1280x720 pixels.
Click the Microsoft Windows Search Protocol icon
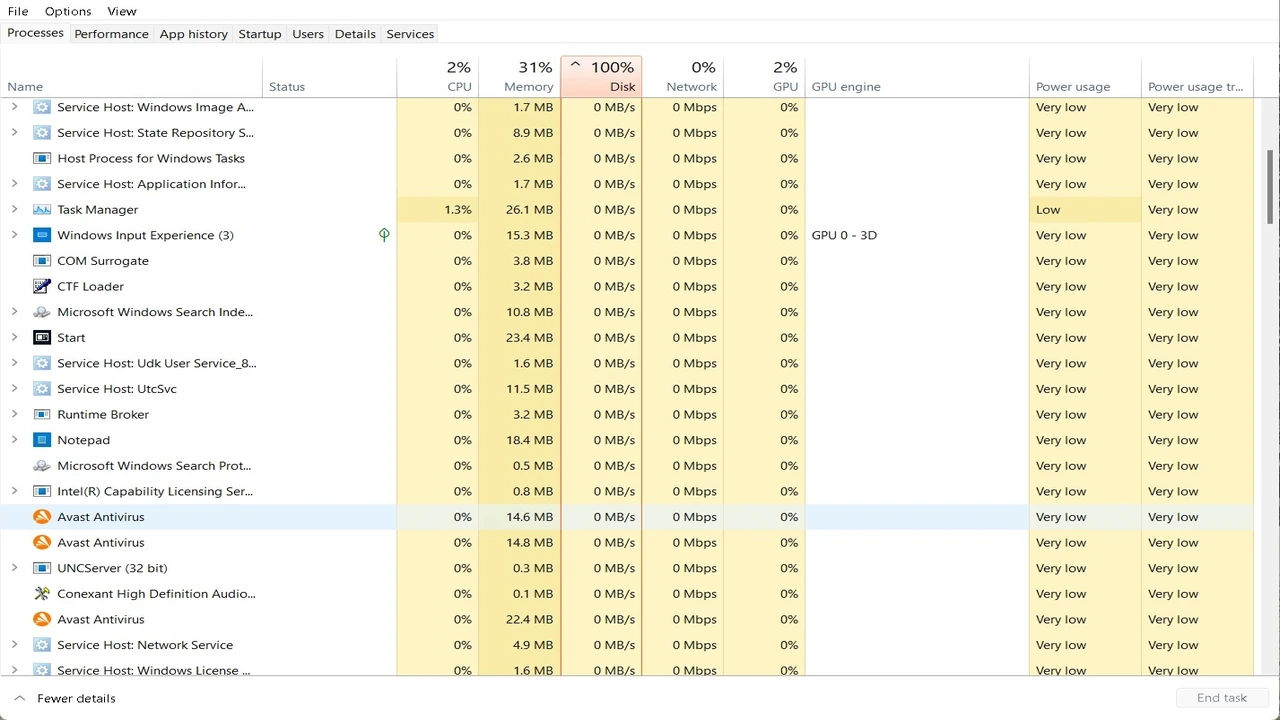[42, 466]
